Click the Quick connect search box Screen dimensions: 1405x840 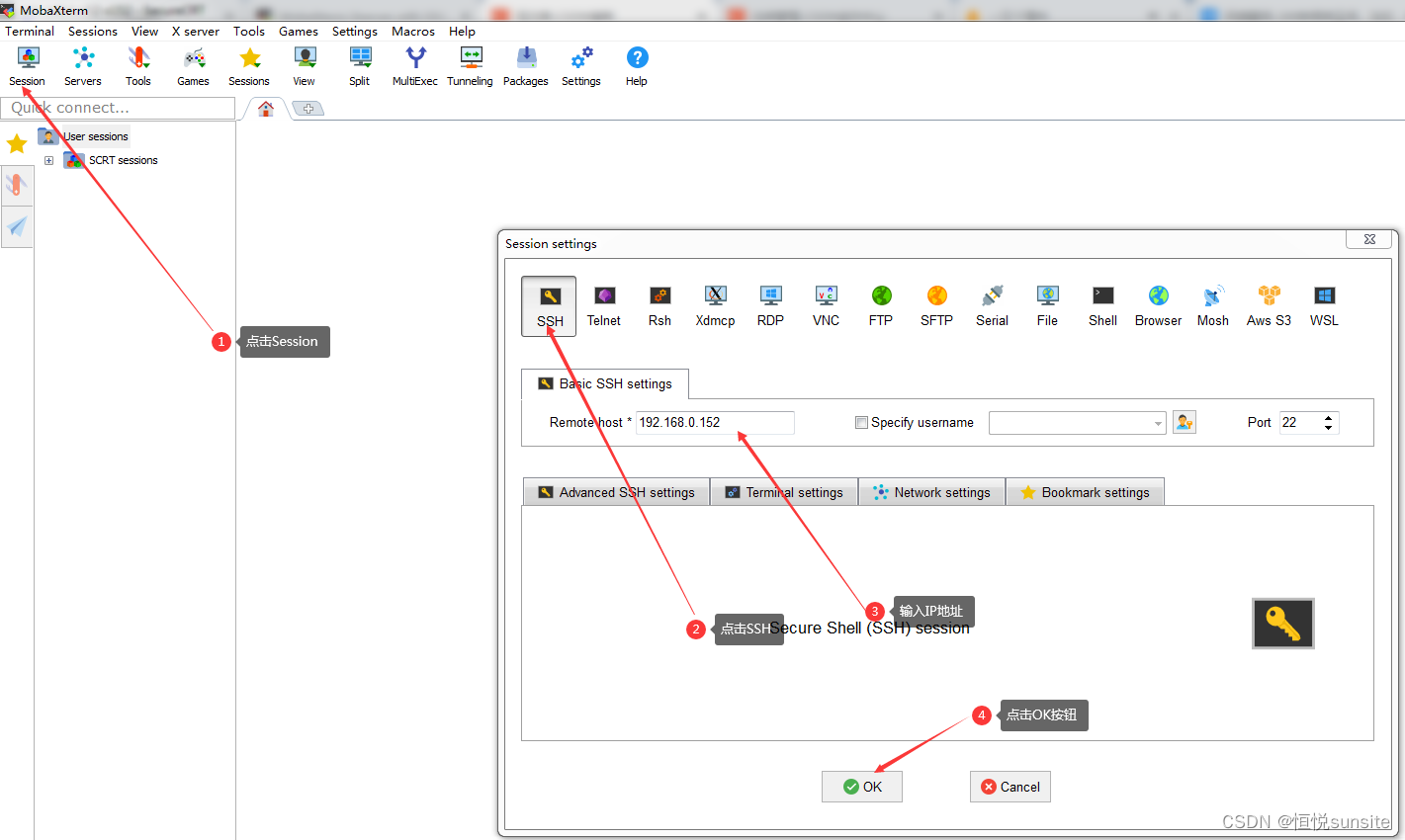click(118, 108)
